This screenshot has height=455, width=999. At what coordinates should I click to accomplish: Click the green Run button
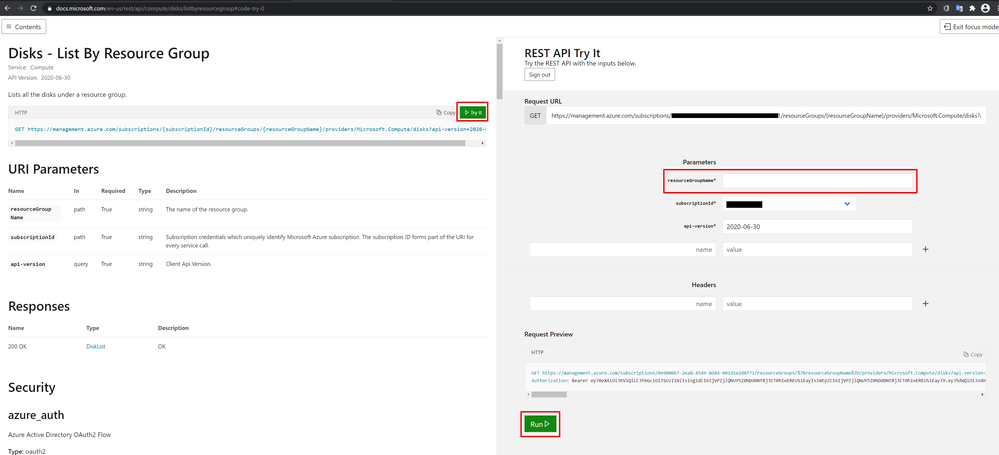[540, 424]
